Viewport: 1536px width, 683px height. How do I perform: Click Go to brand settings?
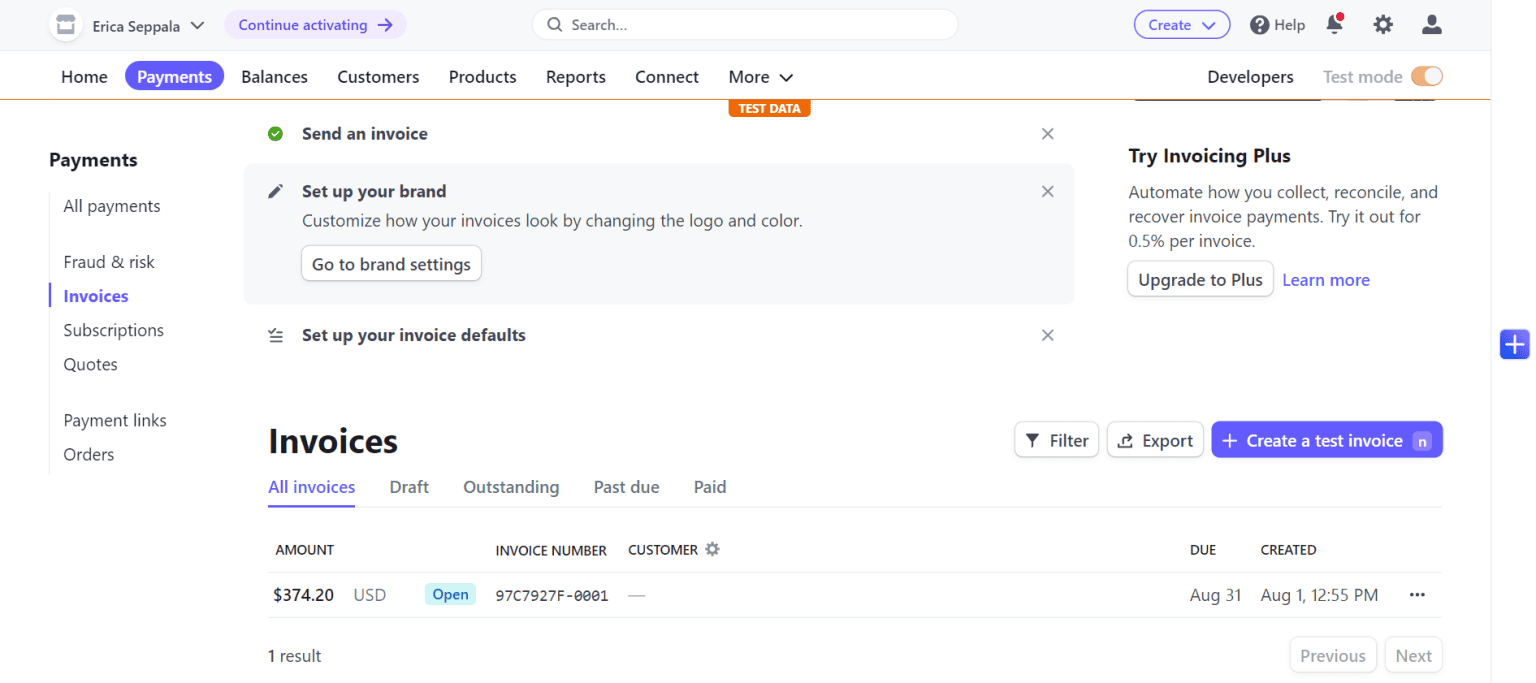391,263
